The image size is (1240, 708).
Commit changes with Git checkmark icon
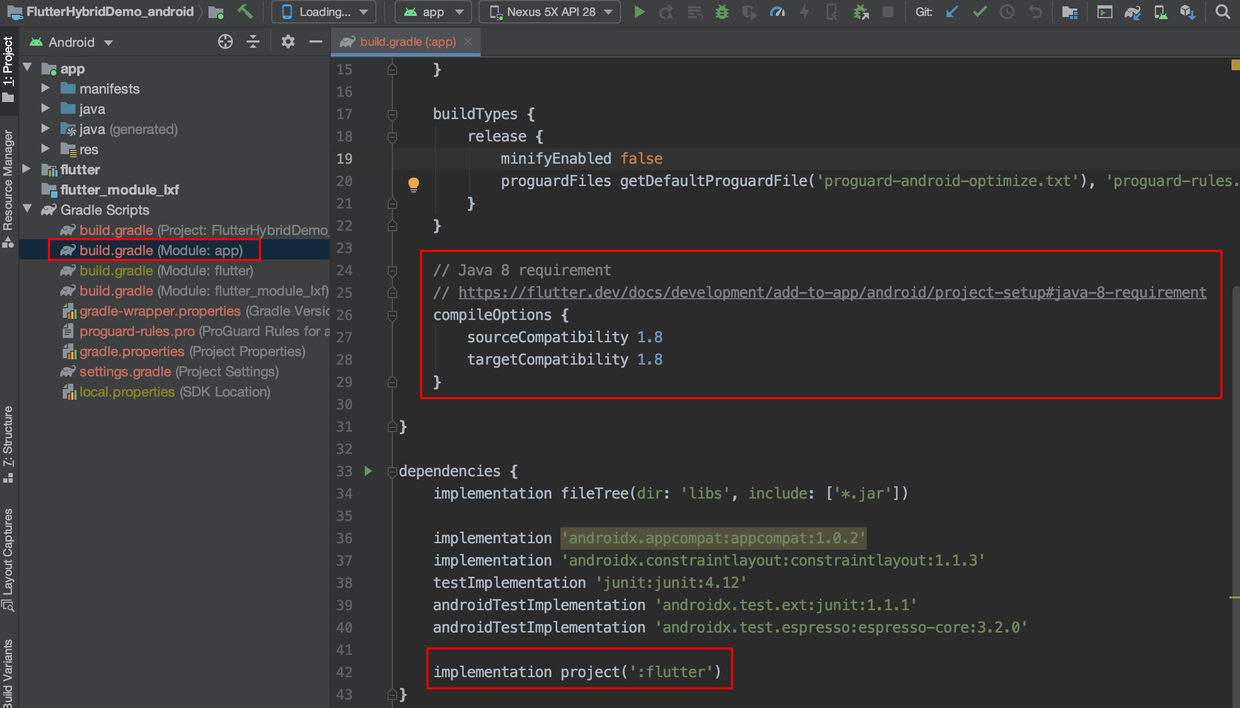tap(979, 12)
